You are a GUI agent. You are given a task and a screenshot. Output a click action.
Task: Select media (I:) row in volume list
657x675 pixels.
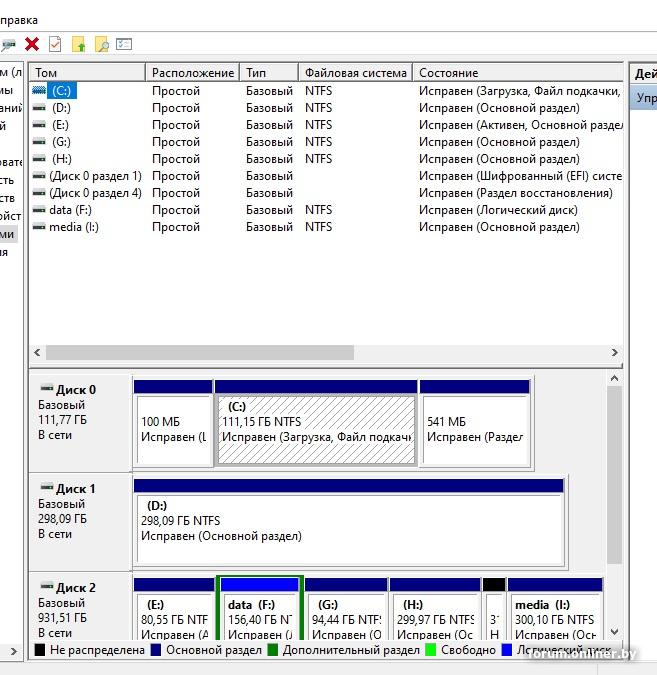pyautogui.click(x=74, y=227)
